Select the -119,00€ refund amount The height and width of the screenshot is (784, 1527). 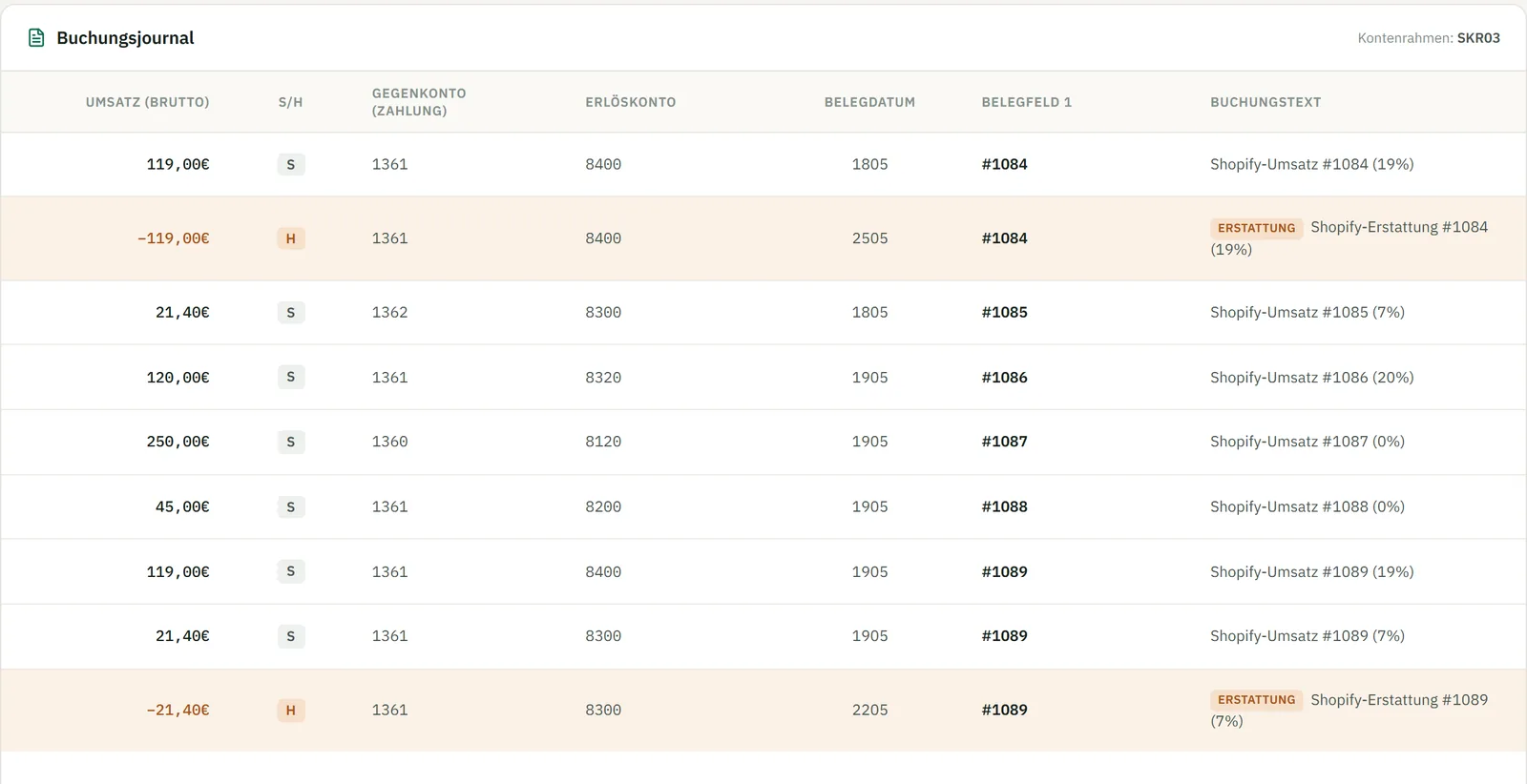[174, 238]
